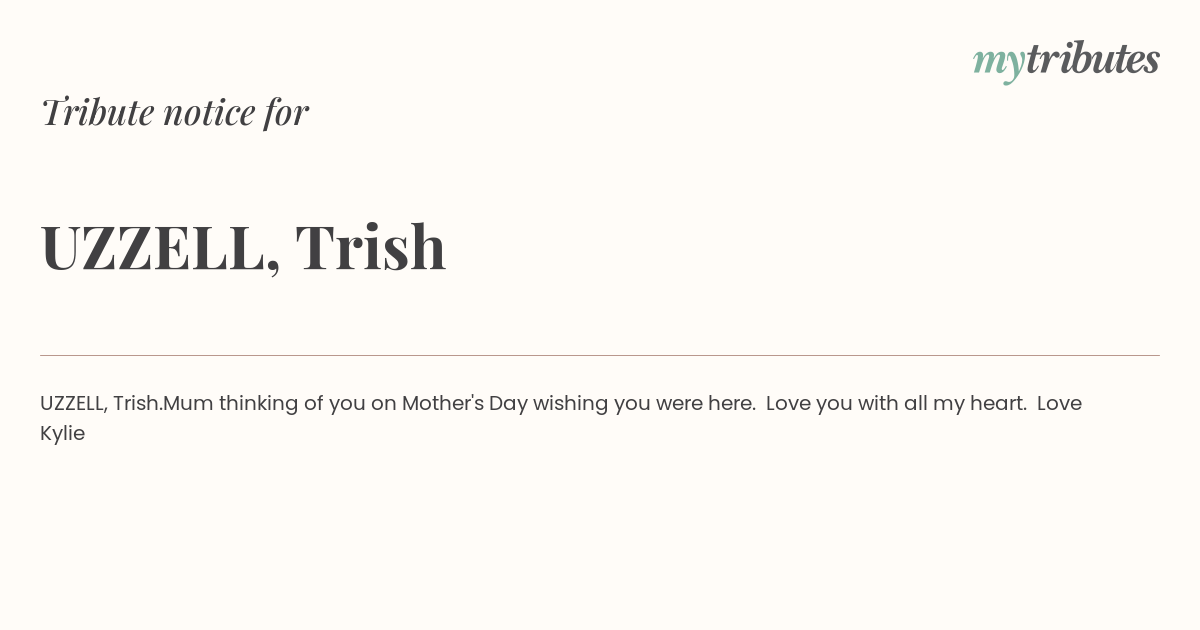This screenshot has height=630, width=1200.
Task: Click the green "my" in the logo
Action: pos(998,64)
